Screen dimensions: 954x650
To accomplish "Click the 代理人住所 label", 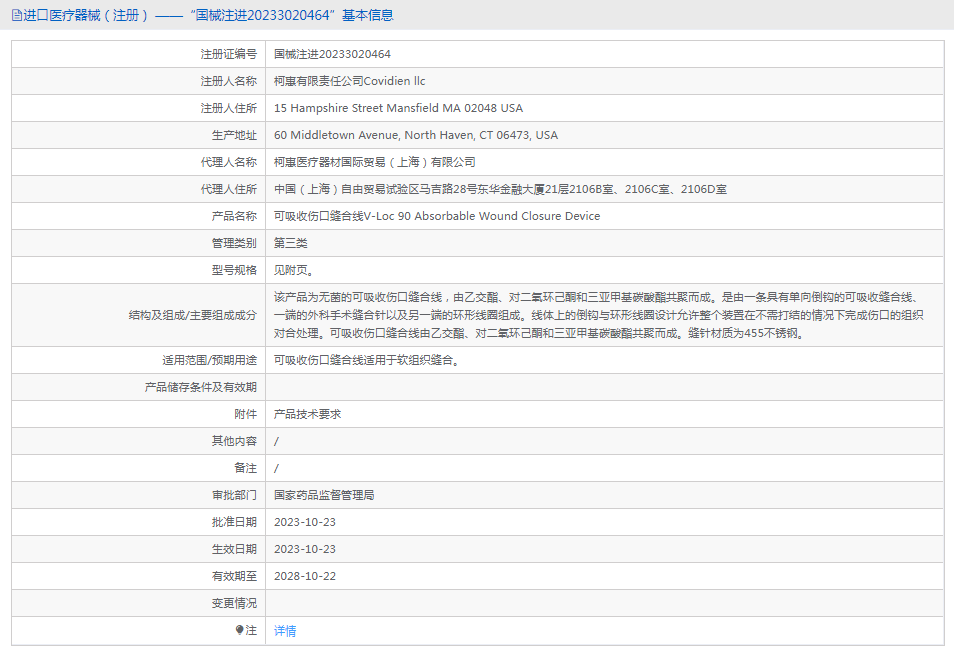I will point(229,189).
